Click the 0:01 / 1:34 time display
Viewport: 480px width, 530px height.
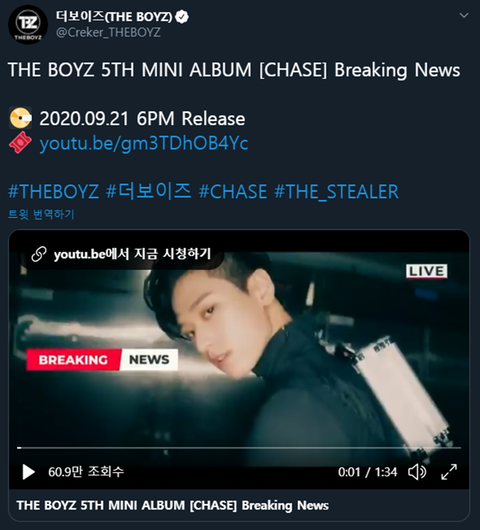(367, 472)
